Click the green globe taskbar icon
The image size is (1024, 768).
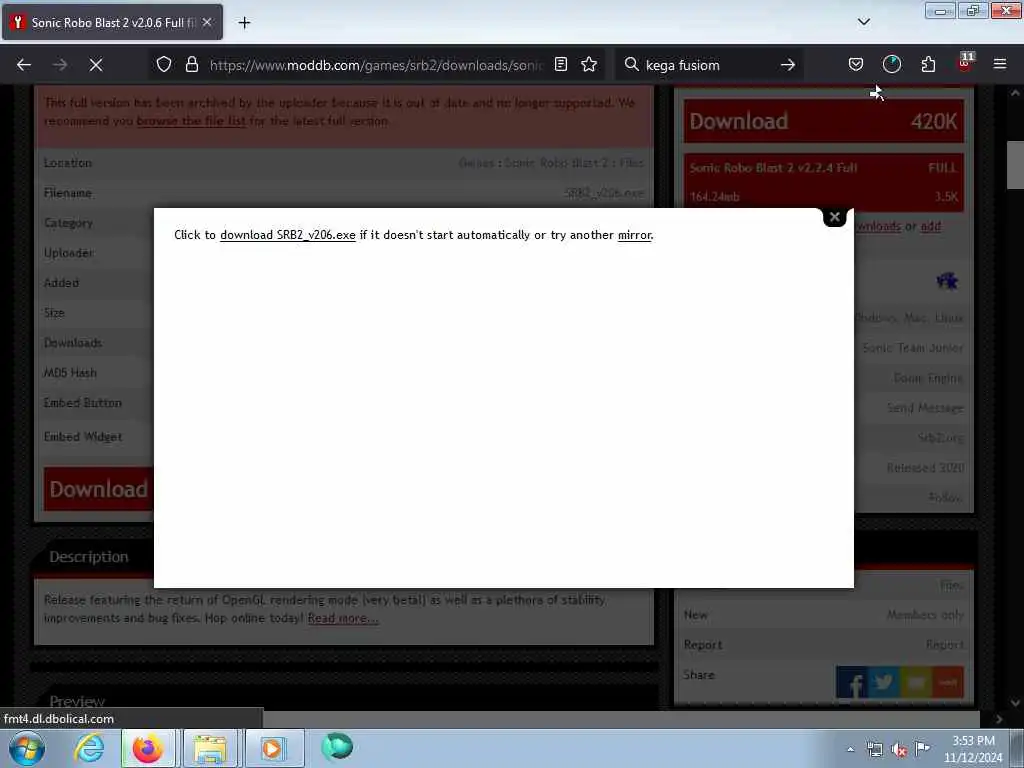337,747
